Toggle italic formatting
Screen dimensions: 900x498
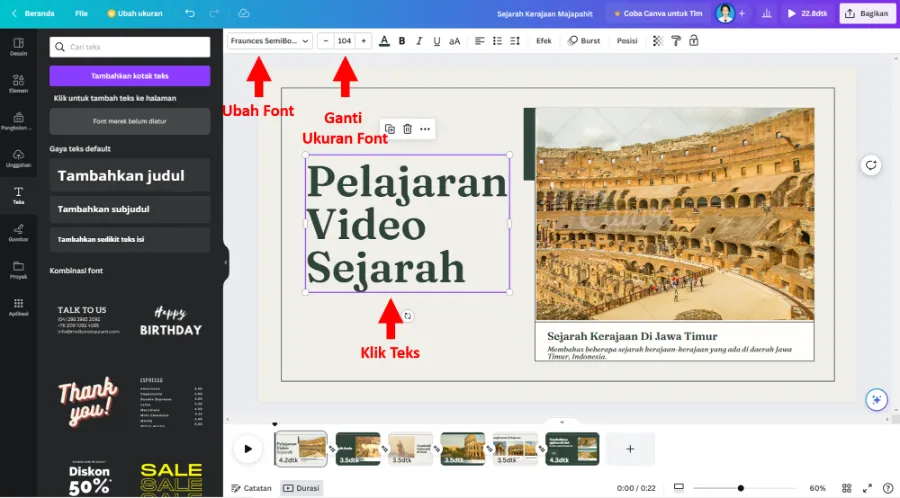tap(419, 41)
